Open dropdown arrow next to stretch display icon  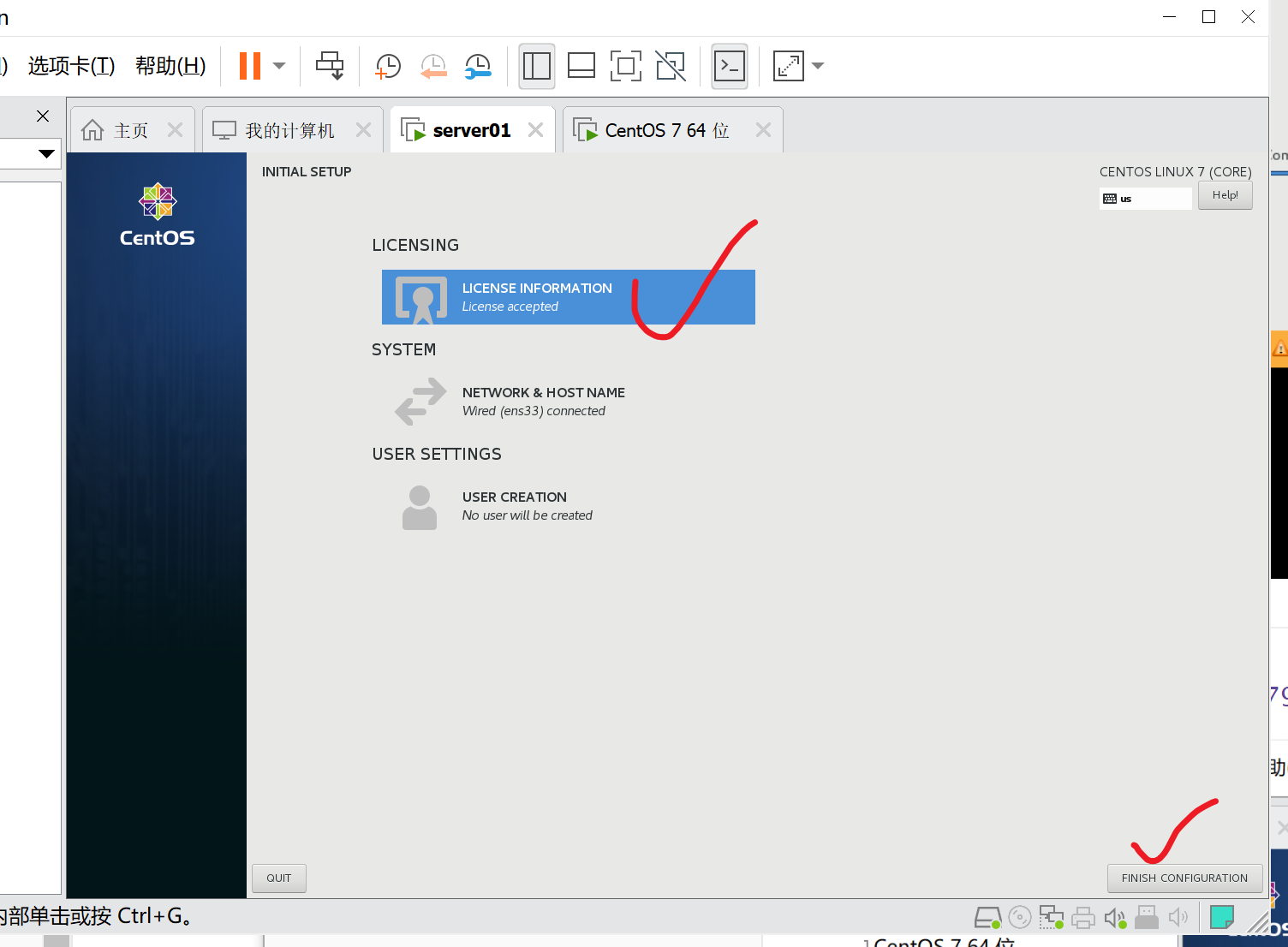point(818,66)
